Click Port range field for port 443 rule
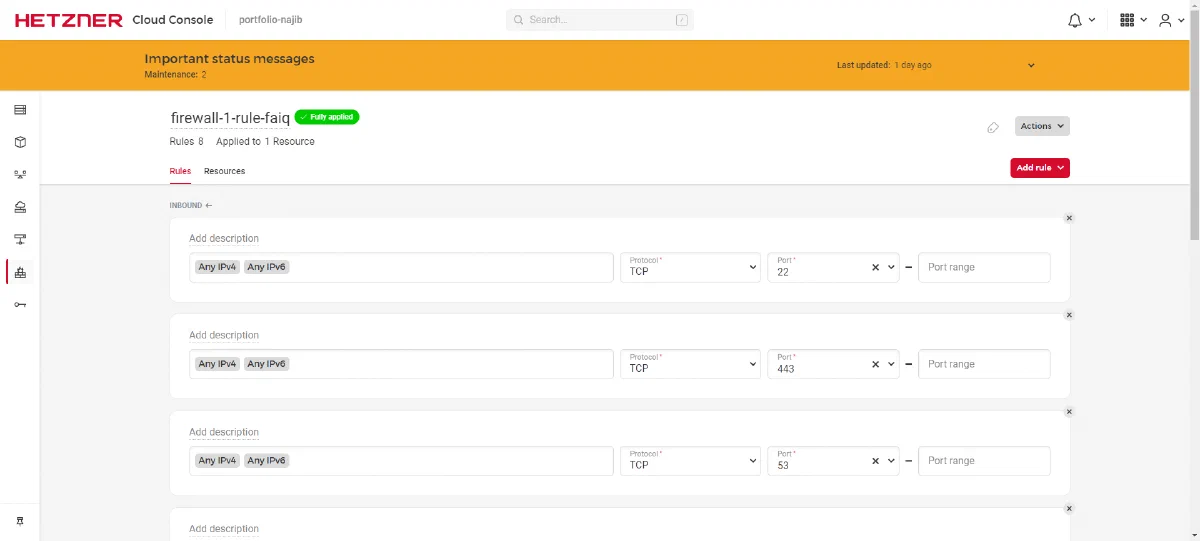1200x541 pixels. pyautogui.click(x=984, y=364)
